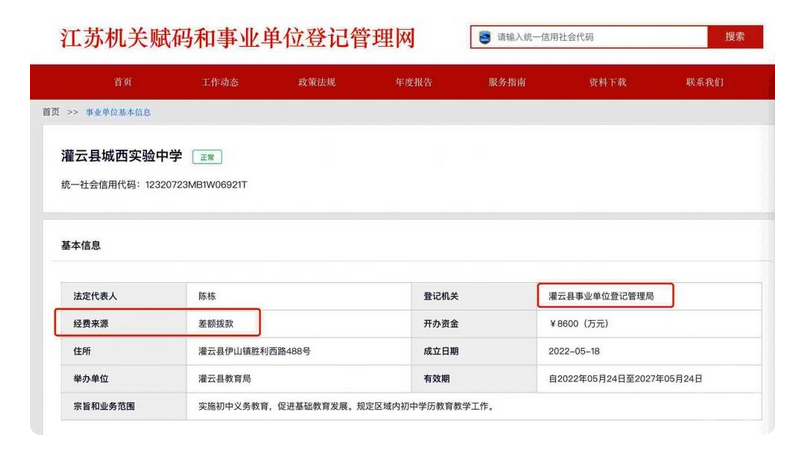The width and height of the screenshot is (804, 452).
Task: Click the 登记机关 label cell
Action: click(474, 296)
